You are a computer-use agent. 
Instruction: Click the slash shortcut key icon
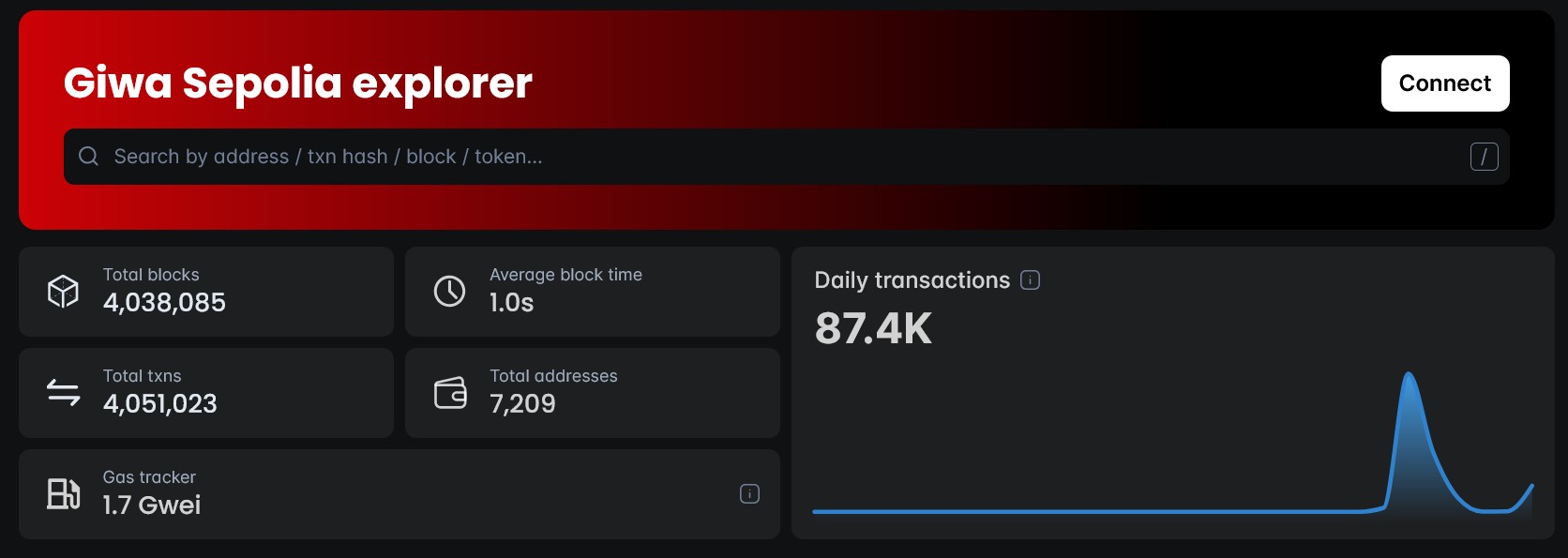pyautogui.click(x=1484, y=157)
